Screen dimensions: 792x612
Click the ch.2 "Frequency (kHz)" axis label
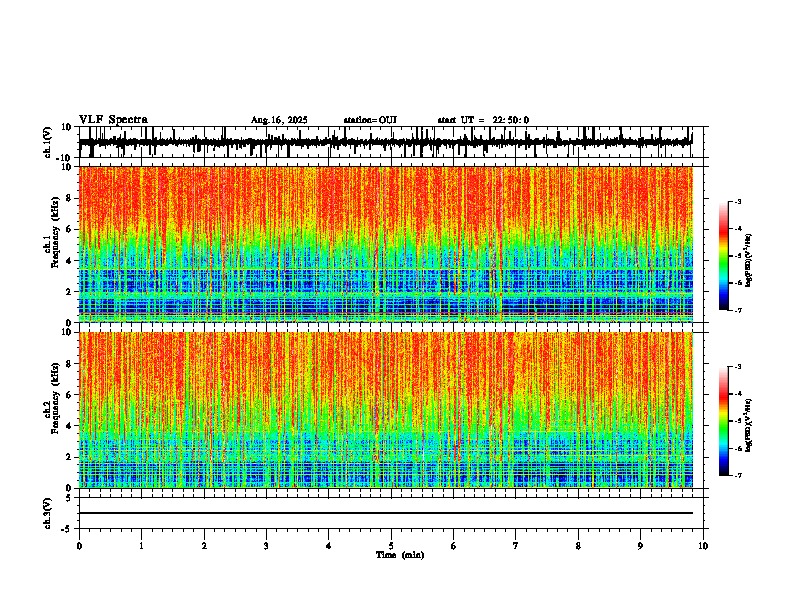tap(55, 398)
